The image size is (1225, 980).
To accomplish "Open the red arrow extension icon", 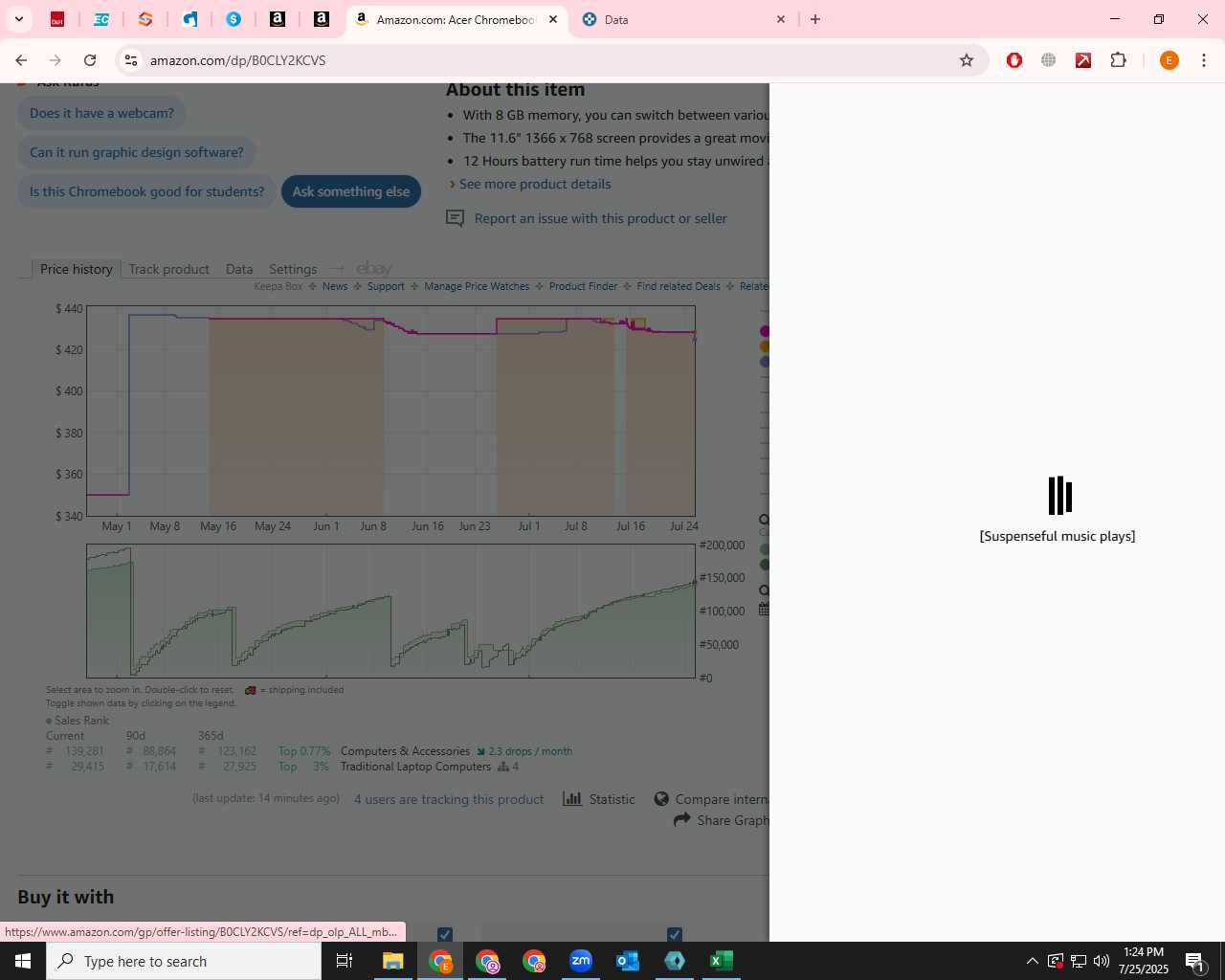I will pos(1083,60).
